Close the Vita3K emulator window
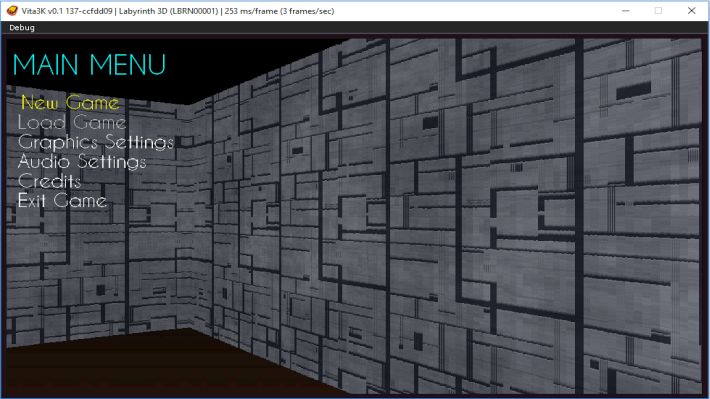710x399 pixels. (691, 11)
